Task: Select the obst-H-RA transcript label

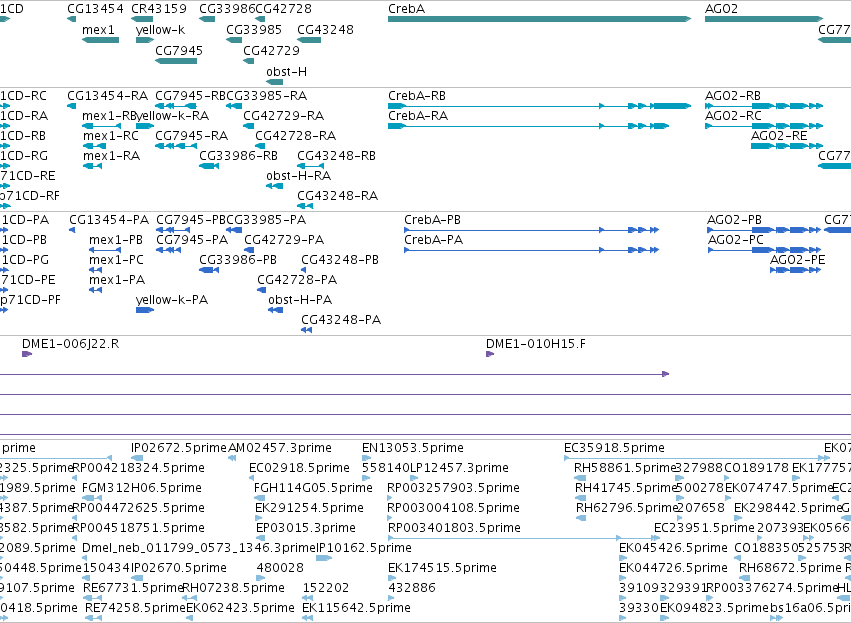Action: 299,176
